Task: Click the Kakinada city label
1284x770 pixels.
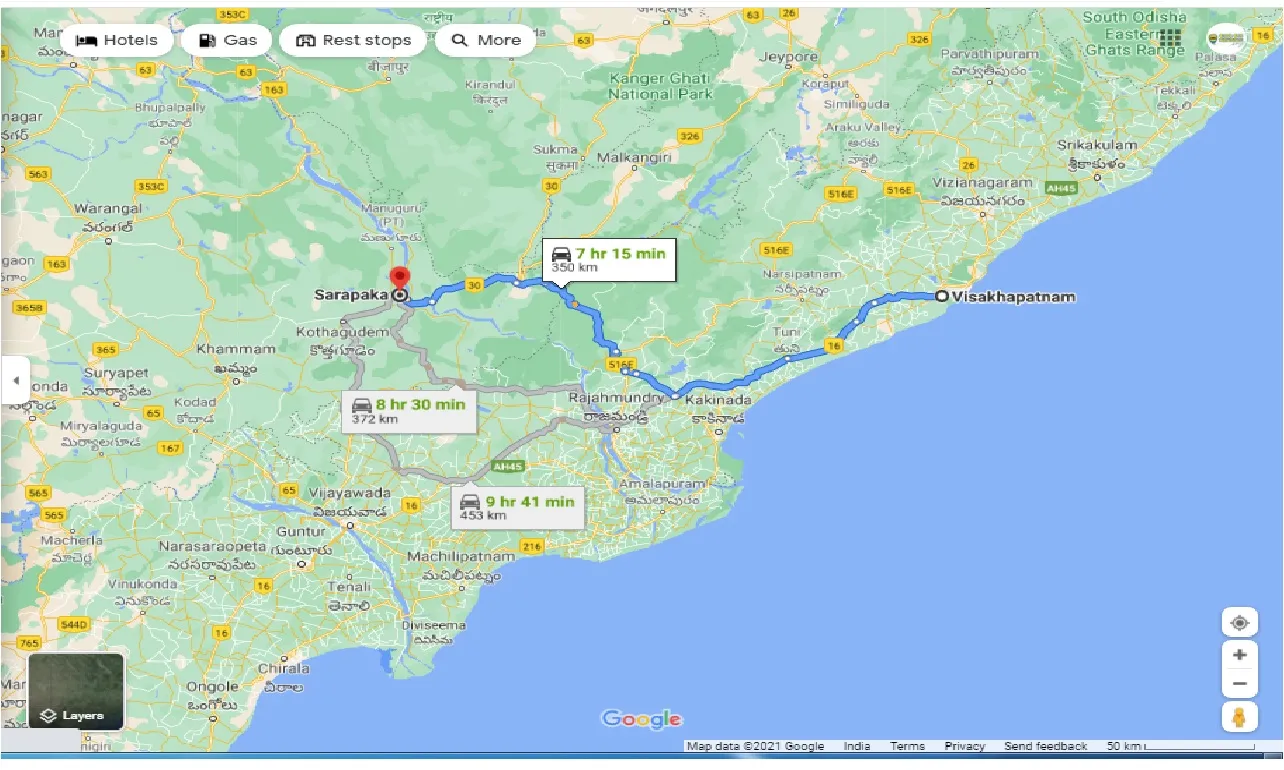Action: [717, 400]
